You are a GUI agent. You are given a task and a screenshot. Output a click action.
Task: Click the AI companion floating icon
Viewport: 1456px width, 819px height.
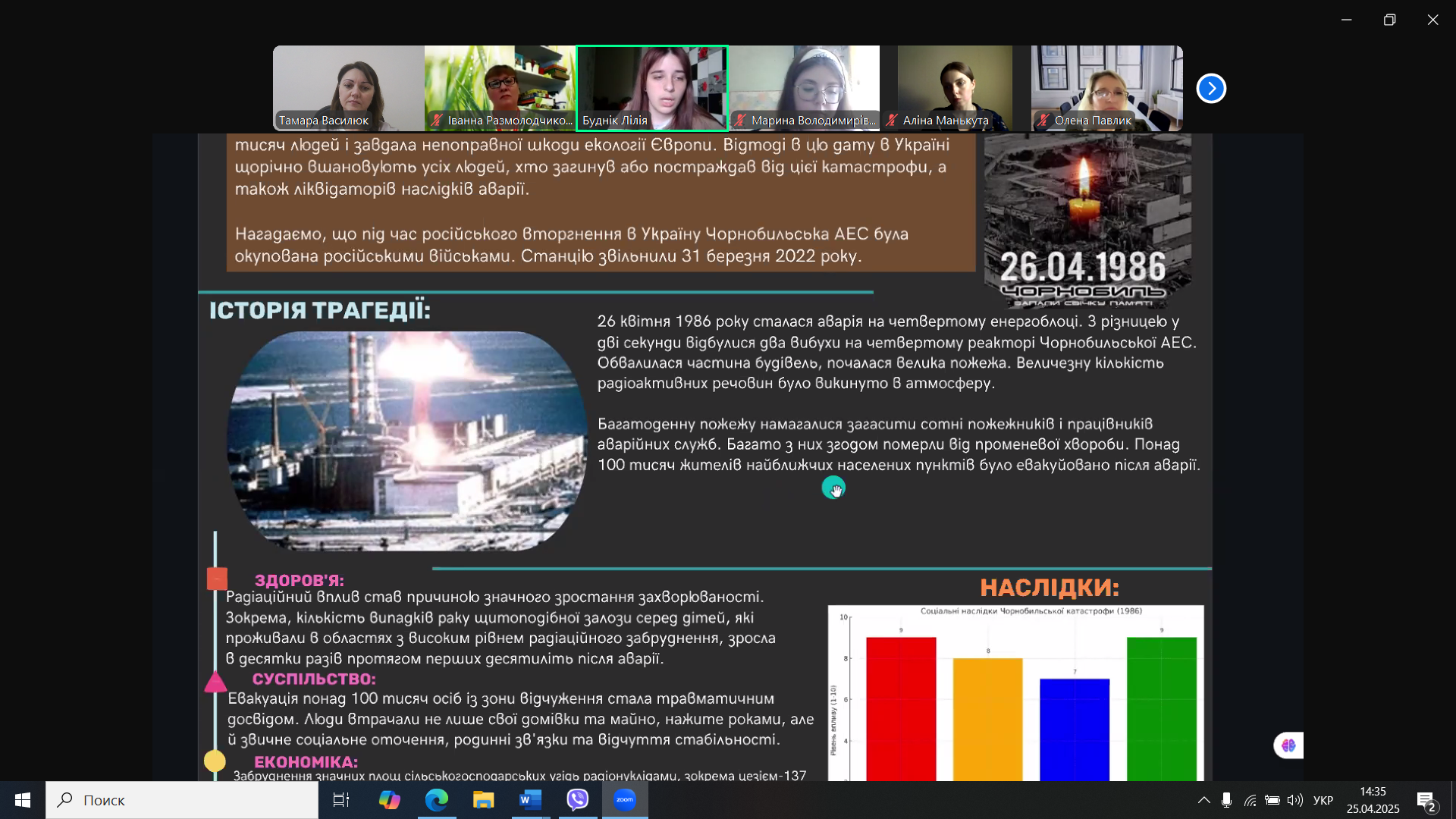click(1288, 745)
